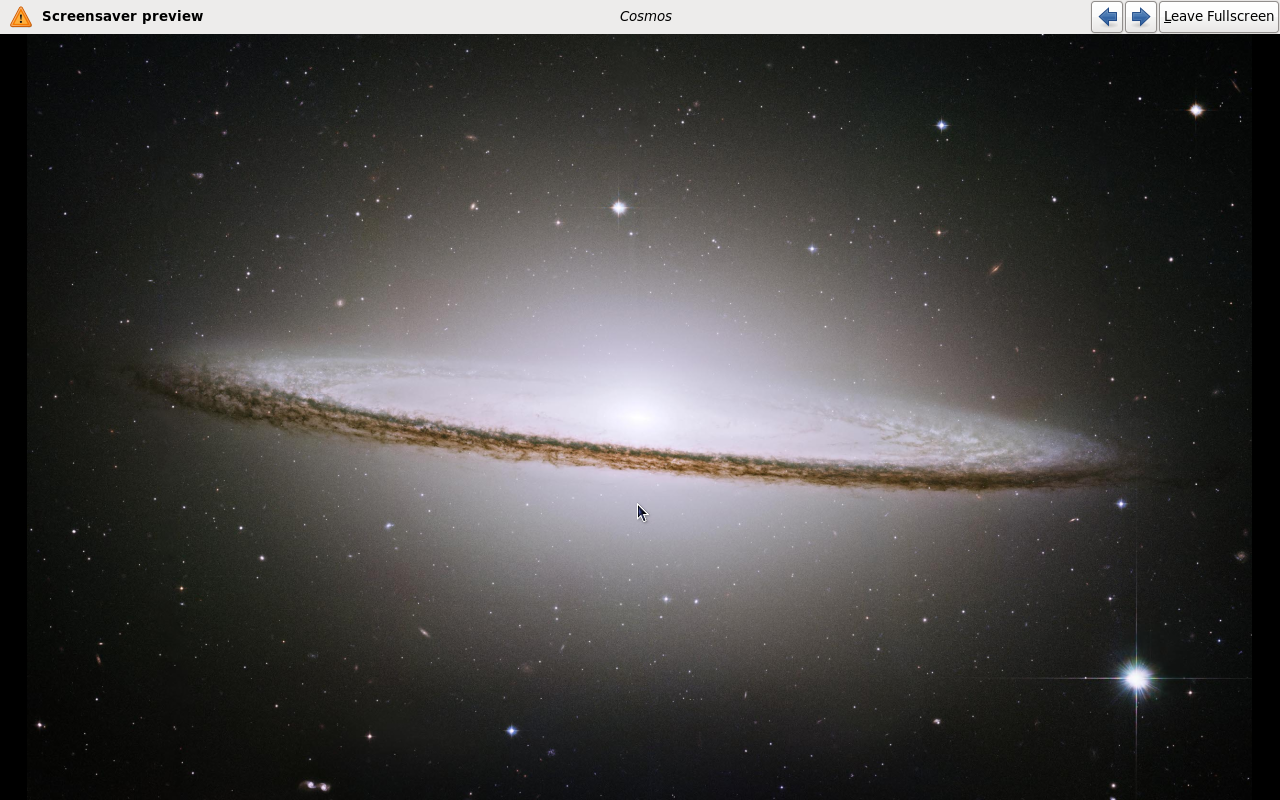
Task: Click the Leave Fullscreen button
Action: coord(1218,17)
